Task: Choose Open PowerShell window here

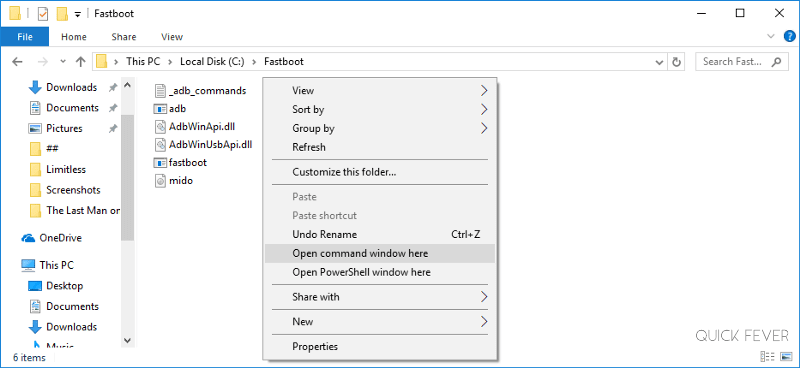Action: (x=380, y=272)
